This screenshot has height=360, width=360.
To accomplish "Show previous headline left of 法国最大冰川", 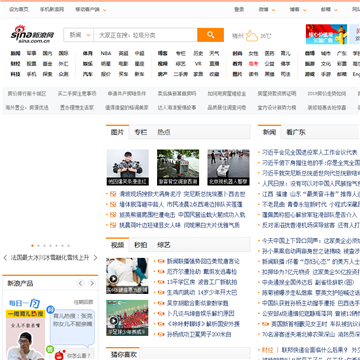I will coord(5,258).
